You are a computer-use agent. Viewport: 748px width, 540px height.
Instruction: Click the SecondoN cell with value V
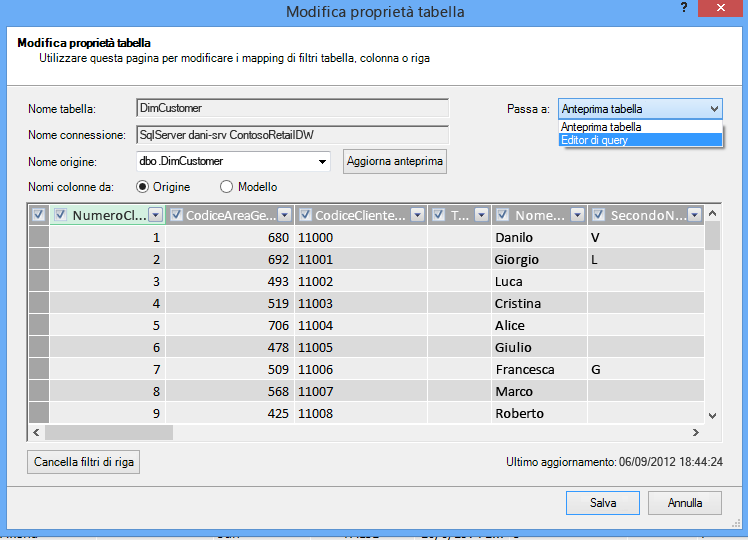tap(646, 237)
